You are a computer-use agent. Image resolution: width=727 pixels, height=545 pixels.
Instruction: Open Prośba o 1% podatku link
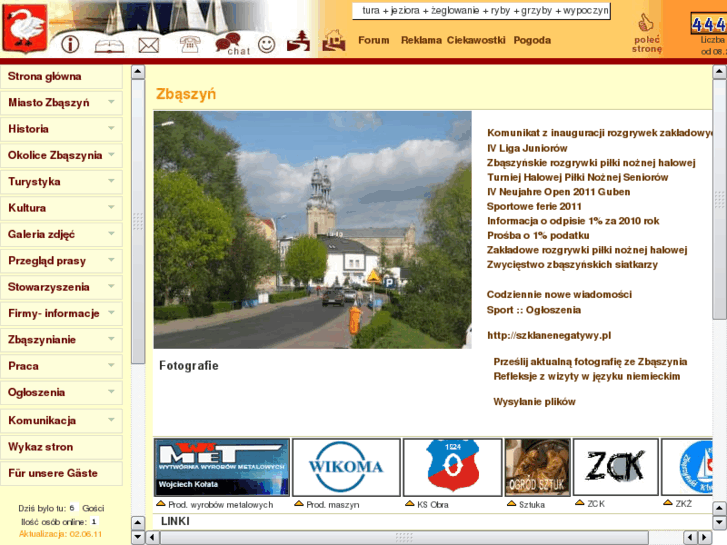point(538,236)
